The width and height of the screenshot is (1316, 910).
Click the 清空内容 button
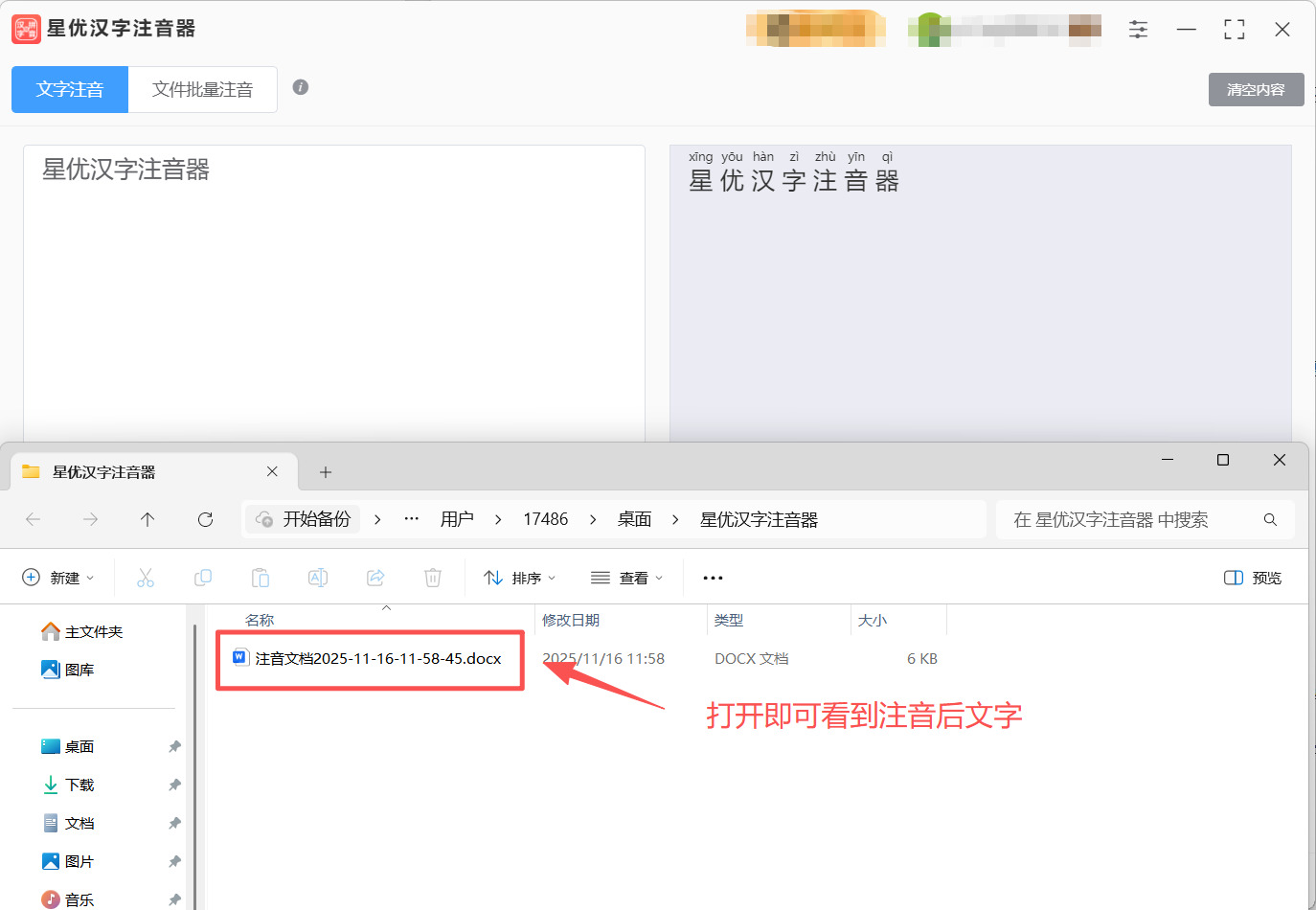click(1256, 89)
